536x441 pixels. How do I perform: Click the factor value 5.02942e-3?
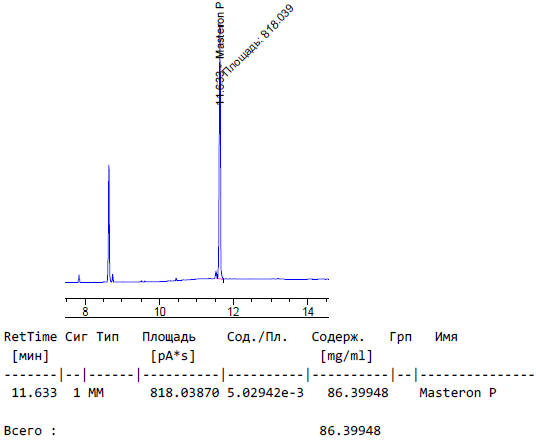click(265, 393)
